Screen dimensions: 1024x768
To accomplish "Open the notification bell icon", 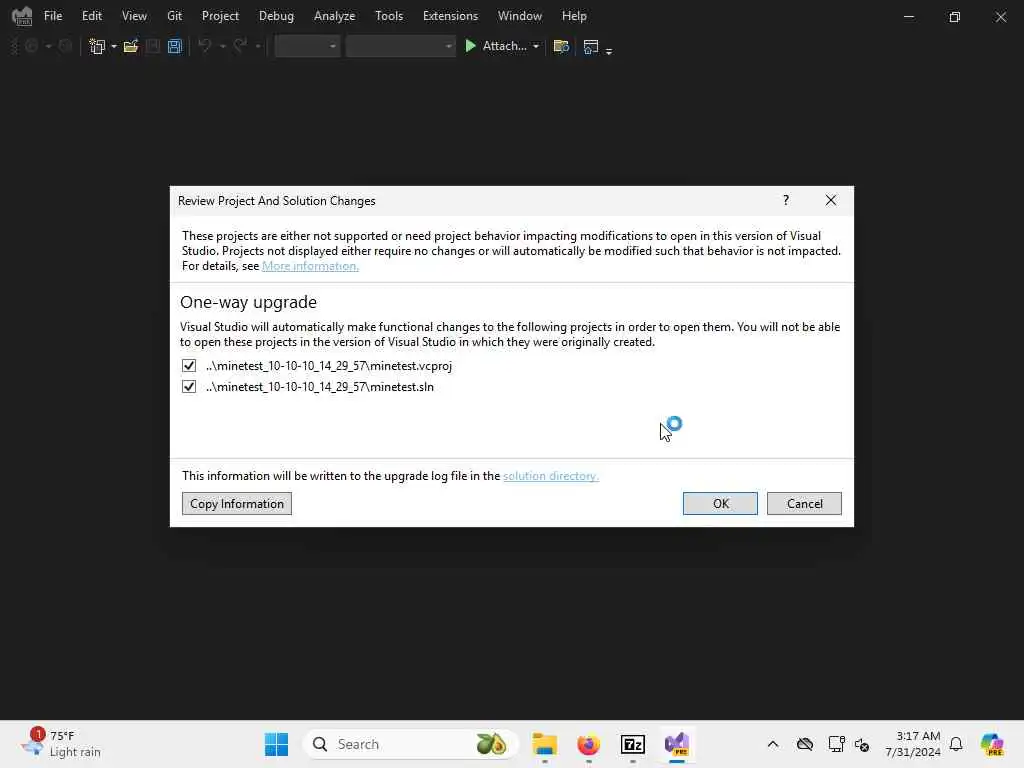I will pos(955,744).
